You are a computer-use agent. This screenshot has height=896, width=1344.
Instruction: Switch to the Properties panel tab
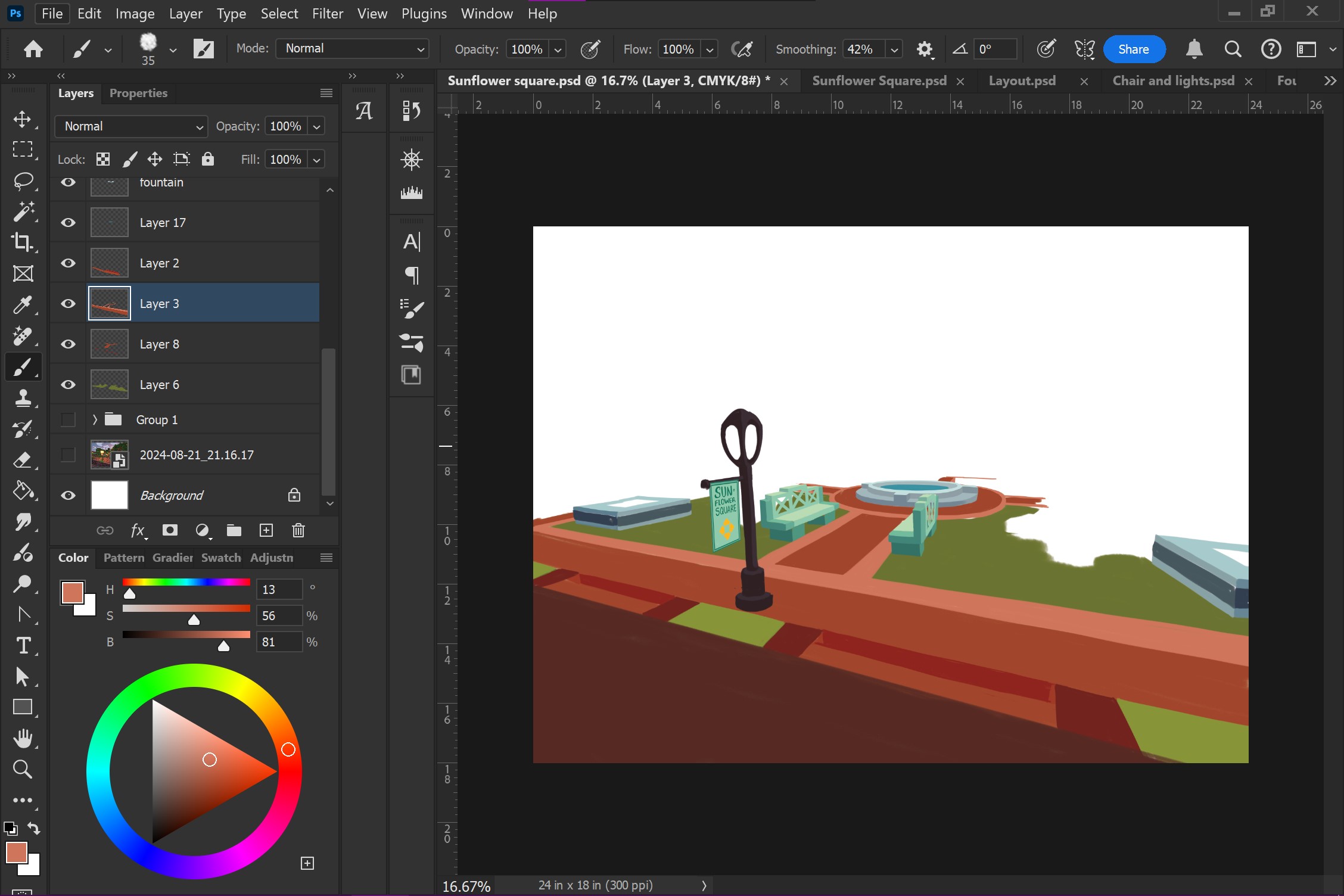138,94
